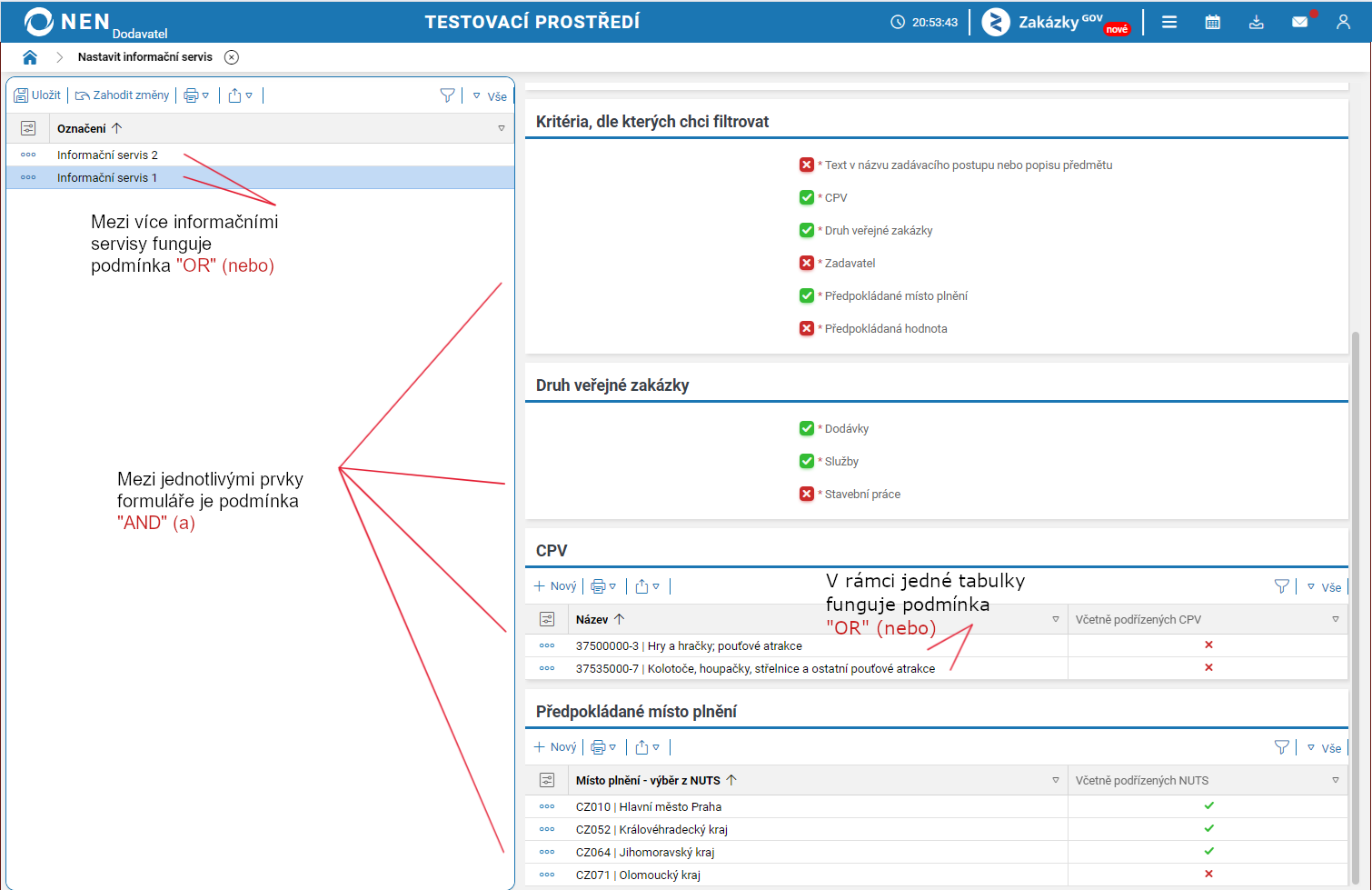
Task: Click Uložit save button
Action: [37, 95]
